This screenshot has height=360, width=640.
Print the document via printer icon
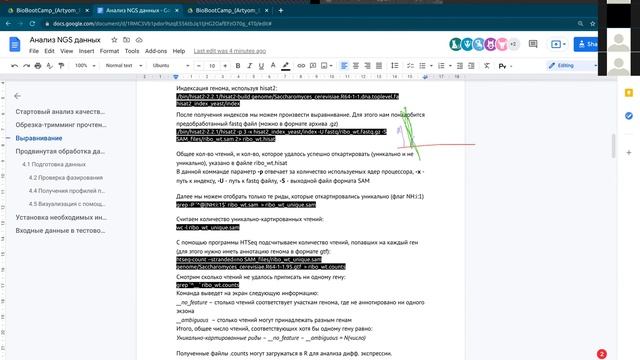click(38, 66)
